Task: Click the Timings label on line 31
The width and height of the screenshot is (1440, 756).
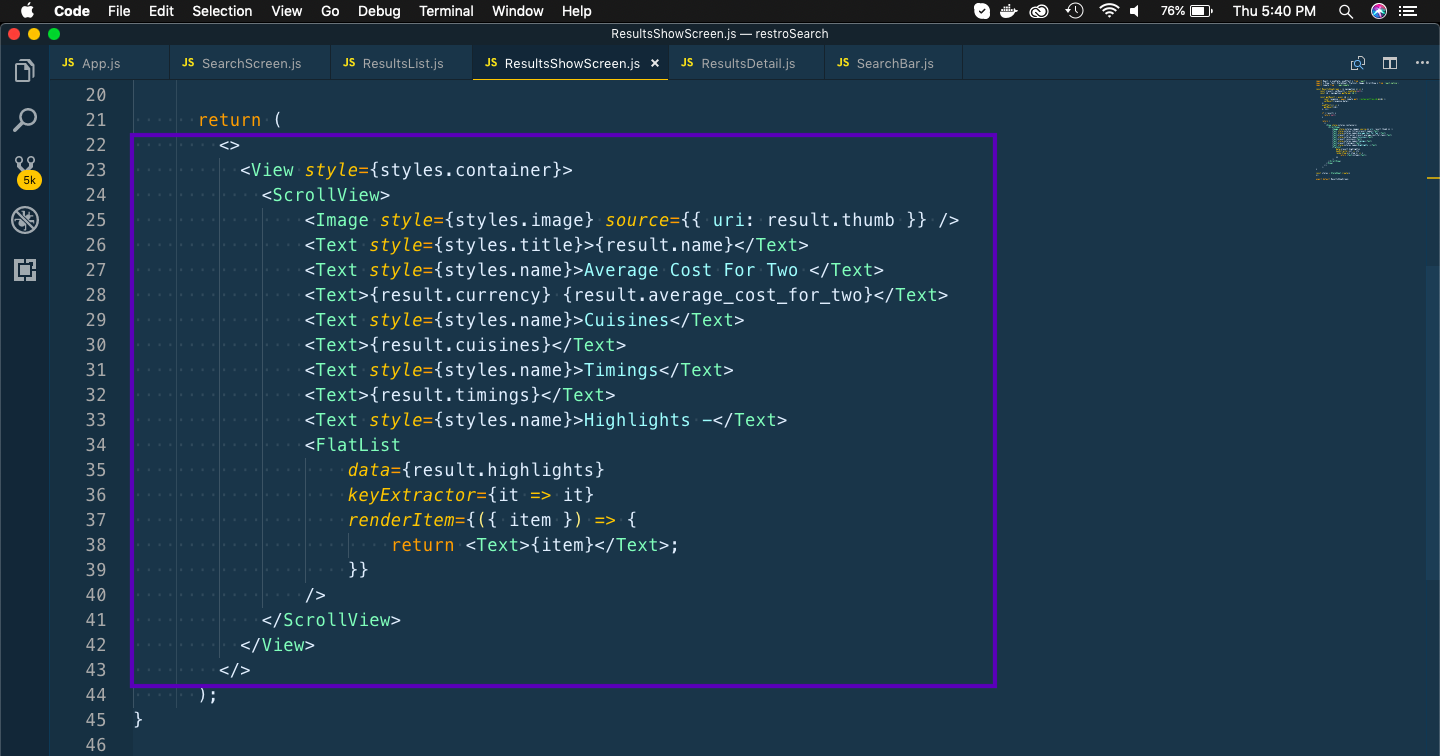Action: tap(621, 370)
